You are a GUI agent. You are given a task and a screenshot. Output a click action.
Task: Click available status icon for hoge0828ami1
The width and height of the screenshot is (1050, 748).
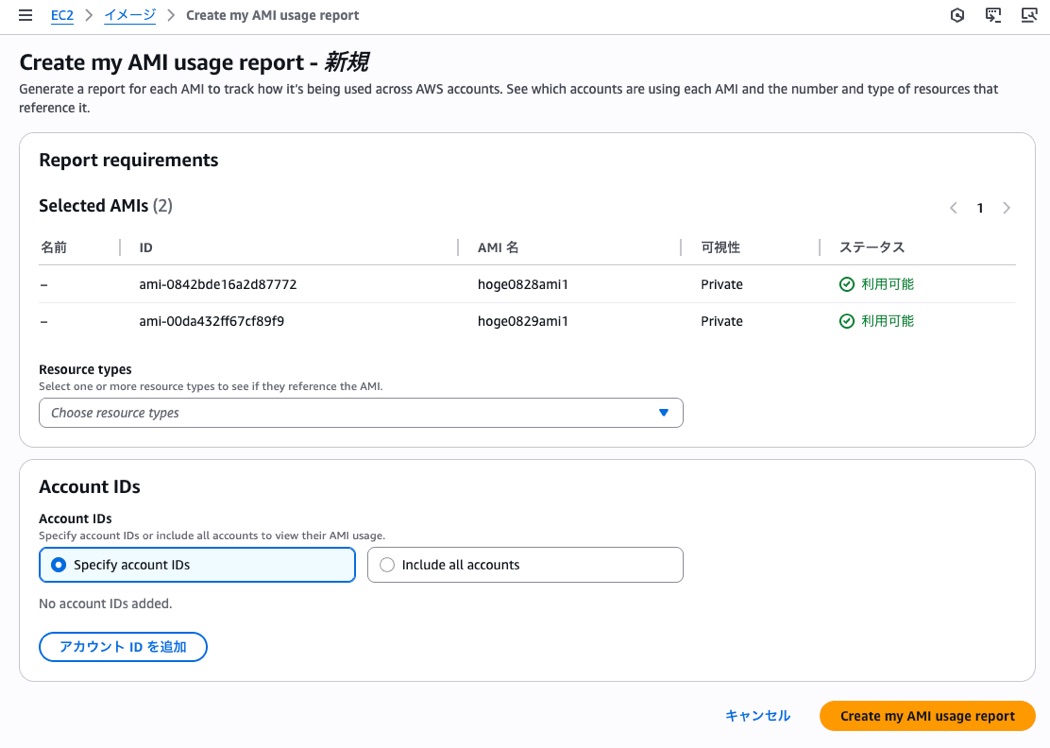(846, 285)
